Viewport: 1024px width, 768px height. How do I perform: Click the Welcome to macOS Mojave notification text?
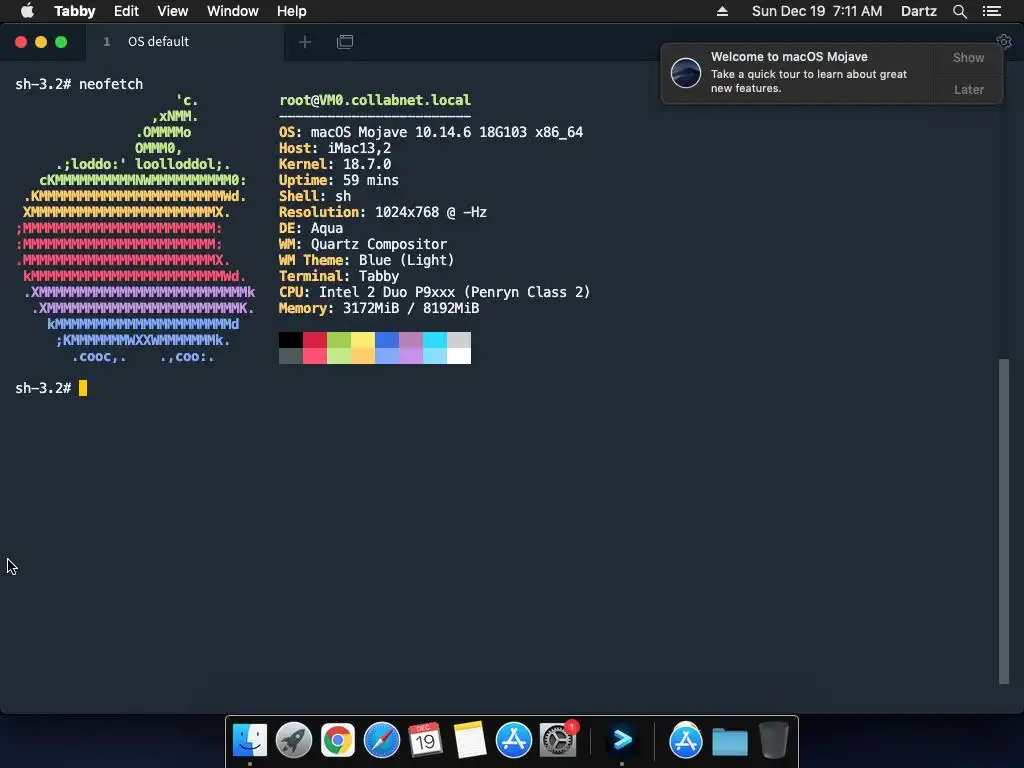point(789,57)
